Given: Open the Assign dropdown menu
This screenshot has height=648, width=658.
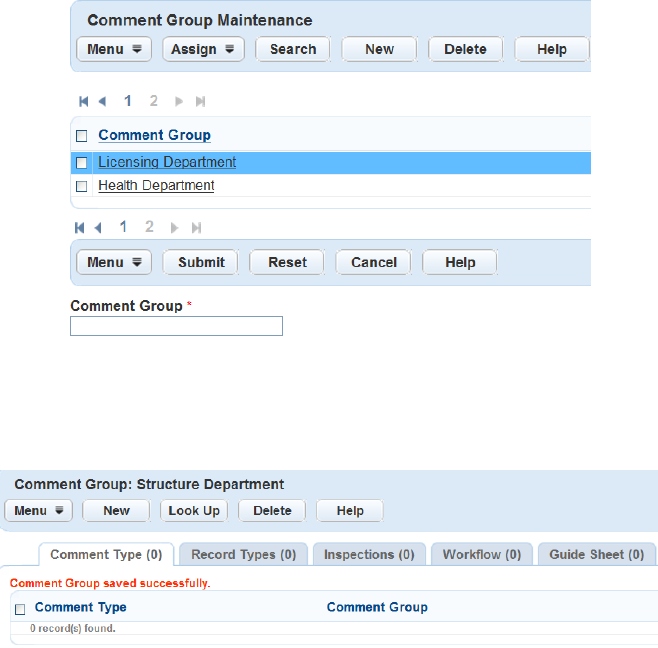Looking at the screenshot, I should tap(203, 49).
